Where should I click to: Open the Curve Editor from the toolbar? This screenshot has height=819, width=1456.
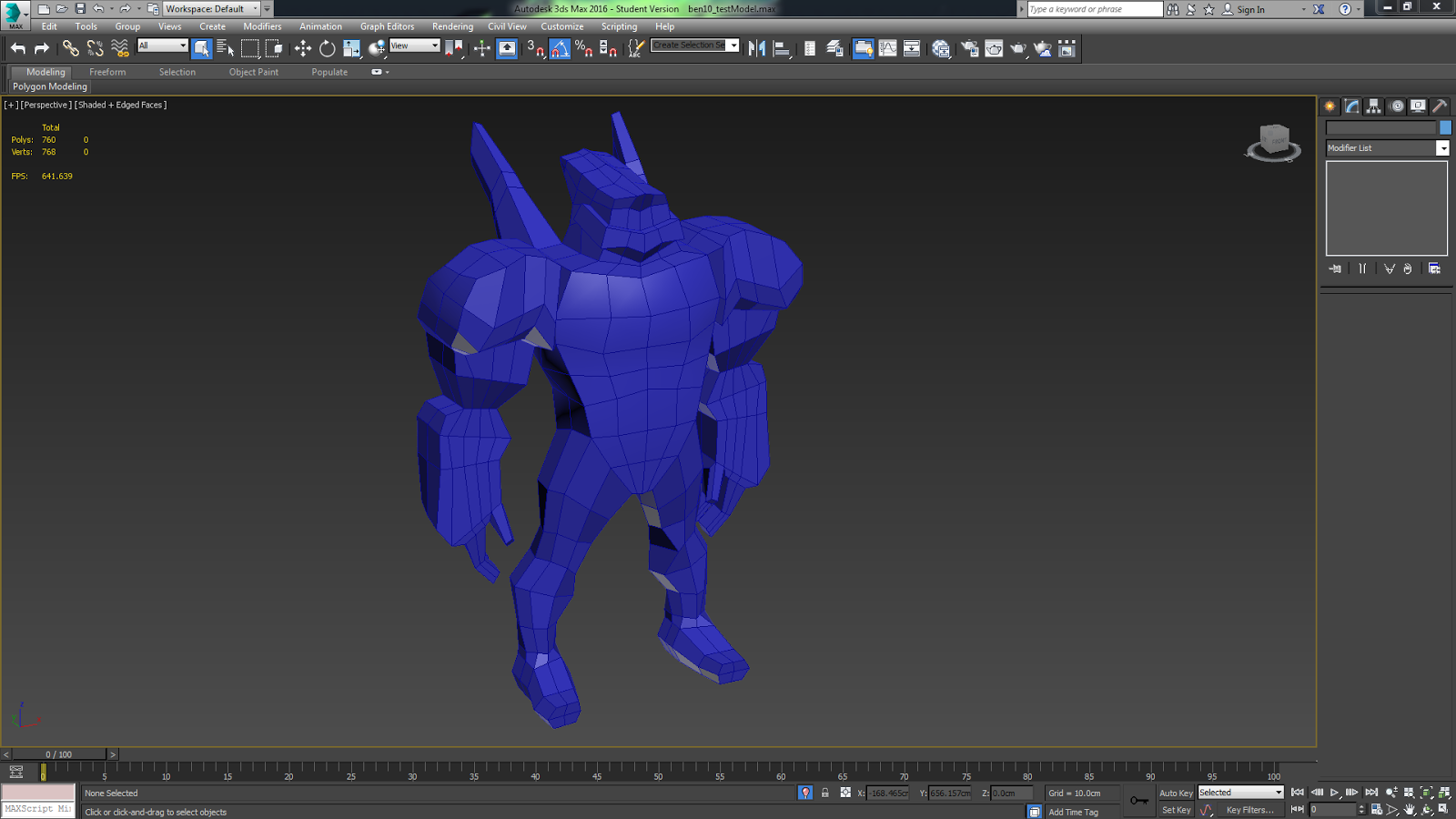pos(887,48)
